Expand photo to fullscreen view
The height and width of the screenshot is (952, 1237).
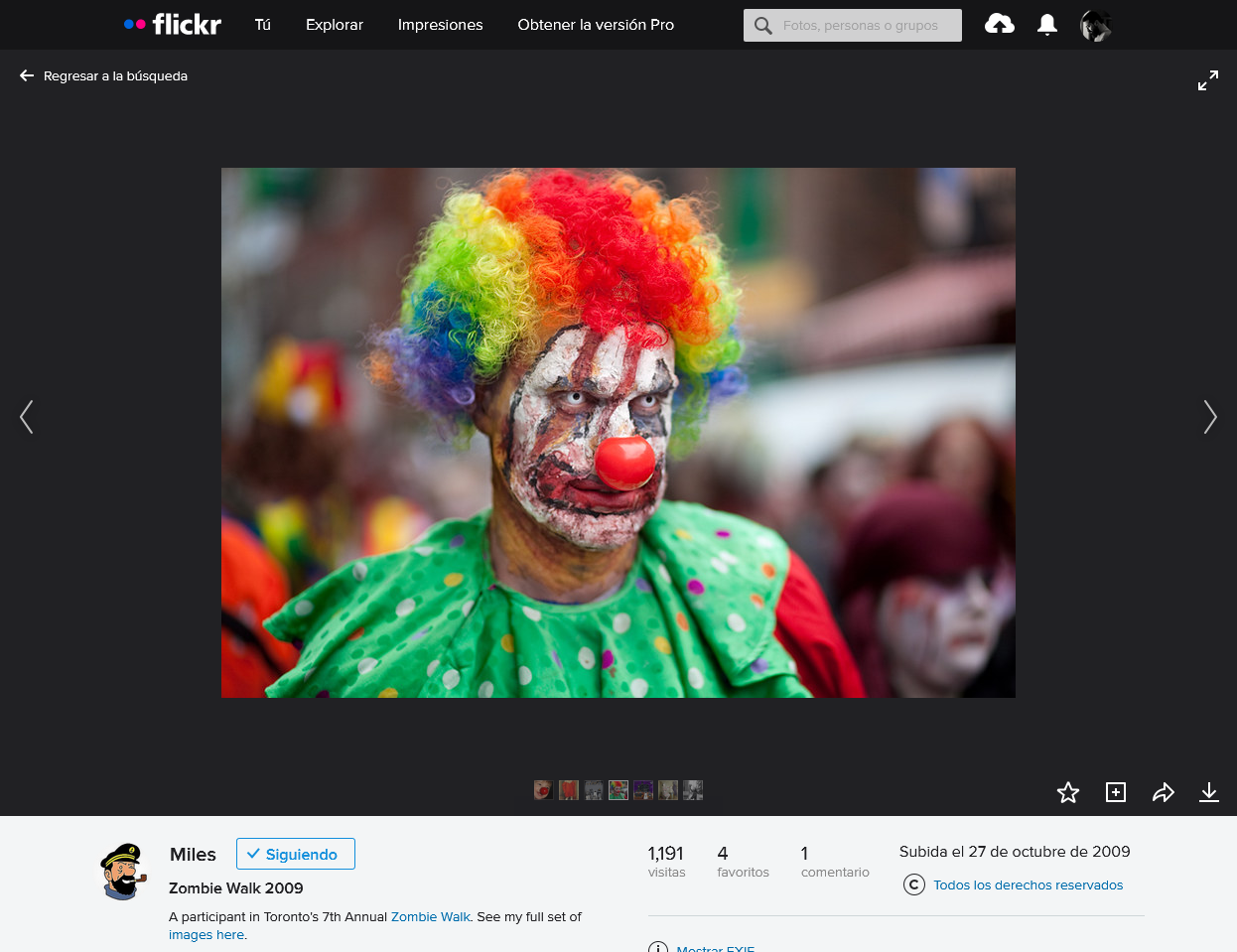point(1207,81)
